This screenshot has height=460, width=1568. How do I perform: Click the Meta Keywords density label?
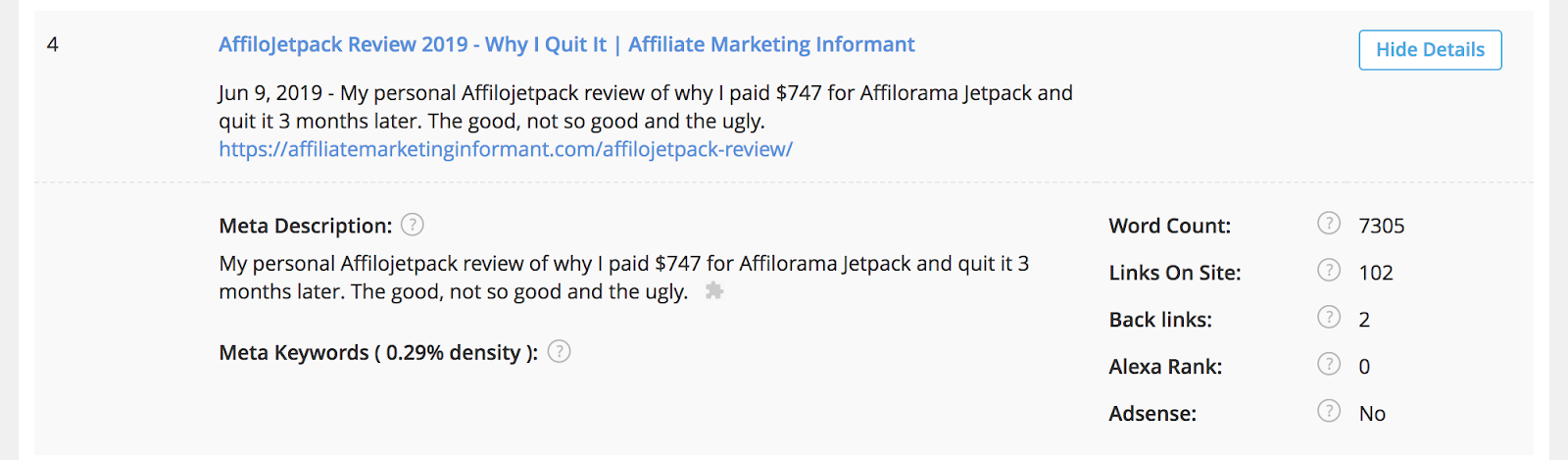(x=378, y=353)
